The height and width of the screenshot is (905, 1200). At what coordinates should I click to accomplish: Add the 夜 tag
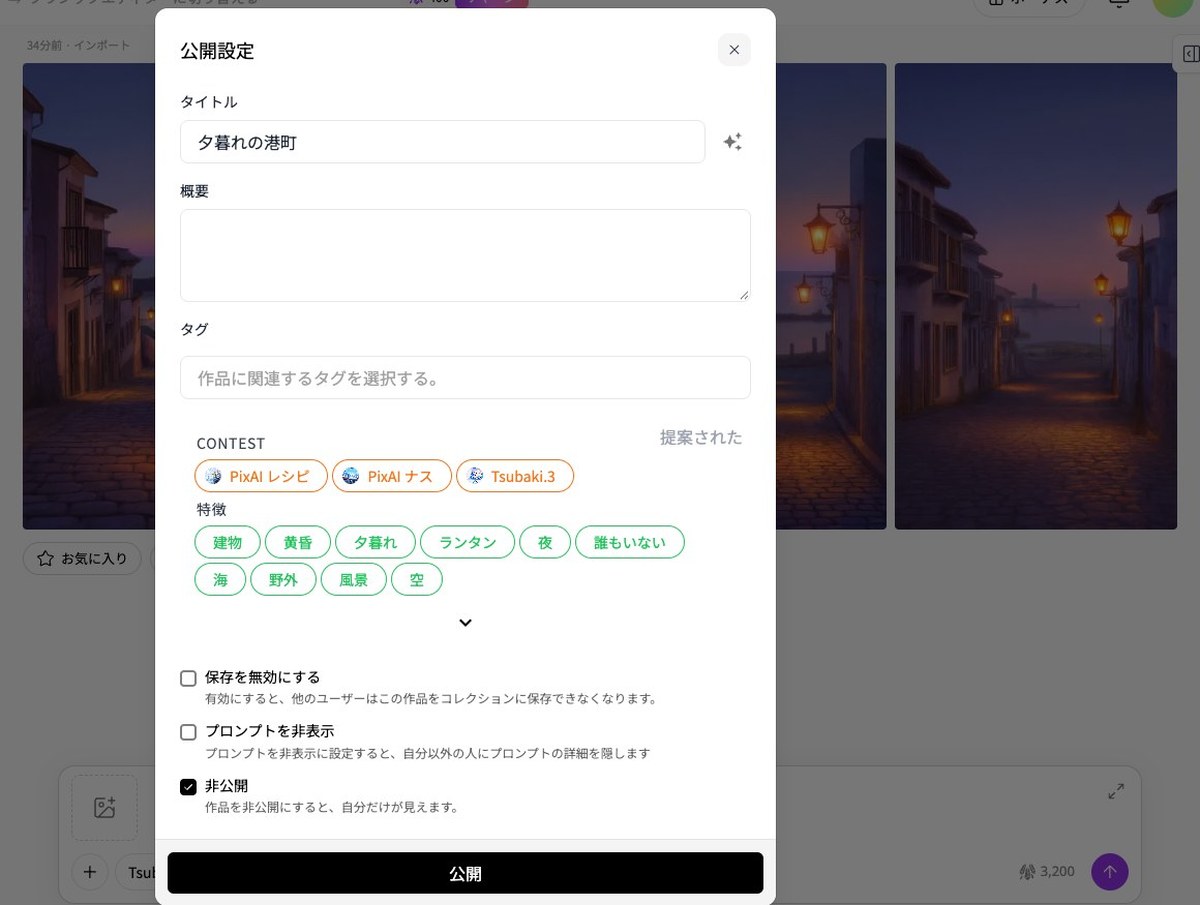tap(545, 542)
